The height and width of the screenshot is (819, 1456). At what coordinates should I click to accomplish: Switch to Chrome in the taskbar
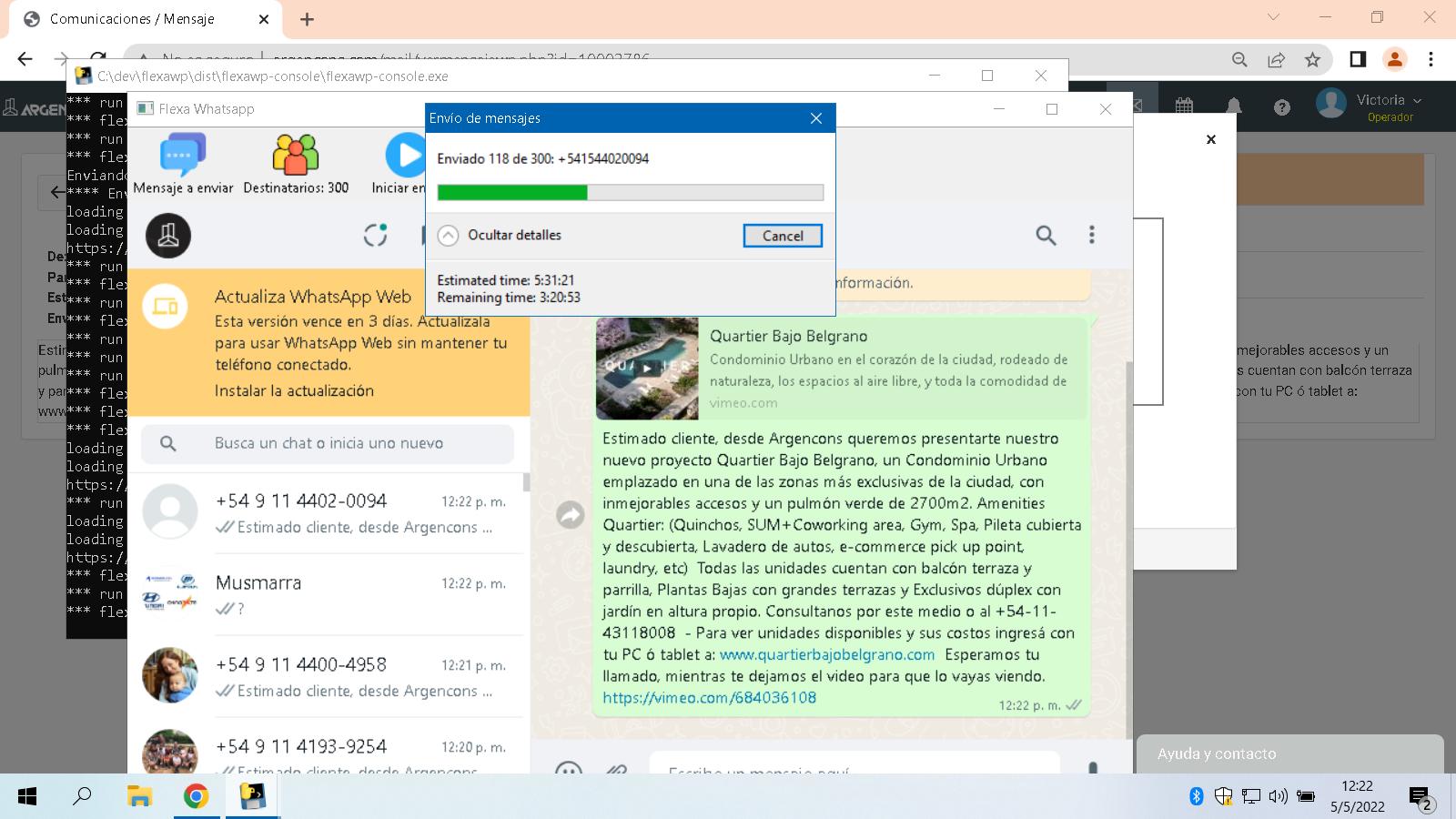[x=196, y=797]
